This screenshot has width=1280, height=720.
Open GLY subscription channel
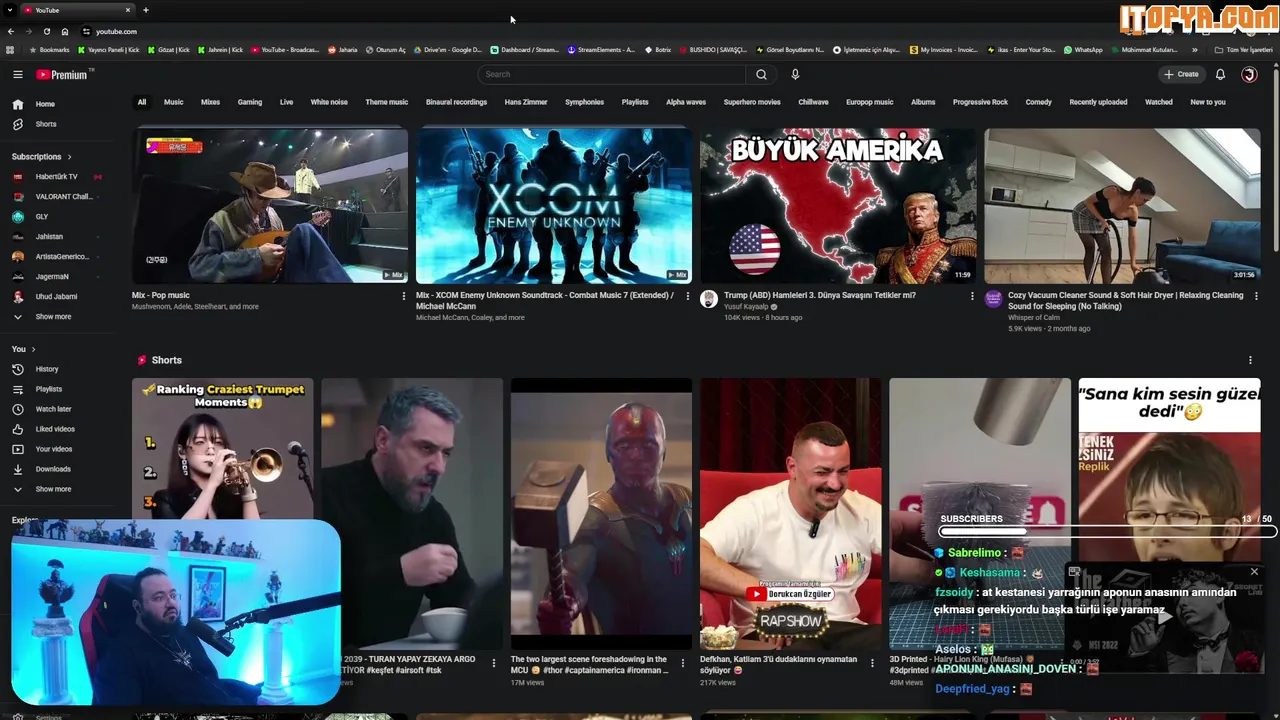42,217
